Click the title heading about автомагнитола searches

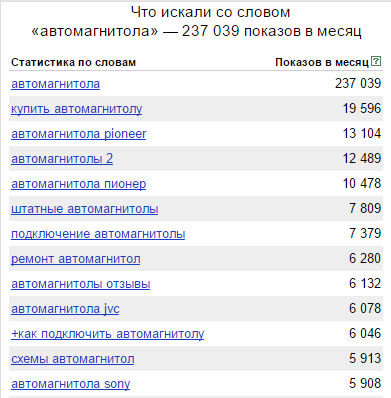point(196,22)
